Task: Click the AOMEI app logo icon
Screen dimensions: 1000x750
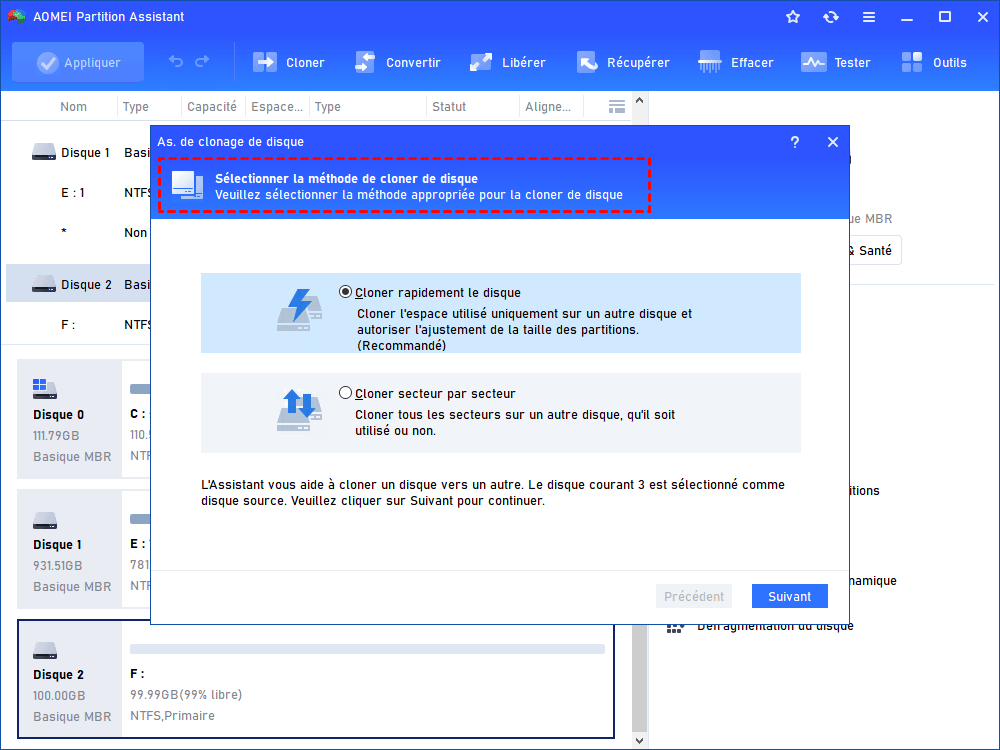Action: [x=16, y=17]
